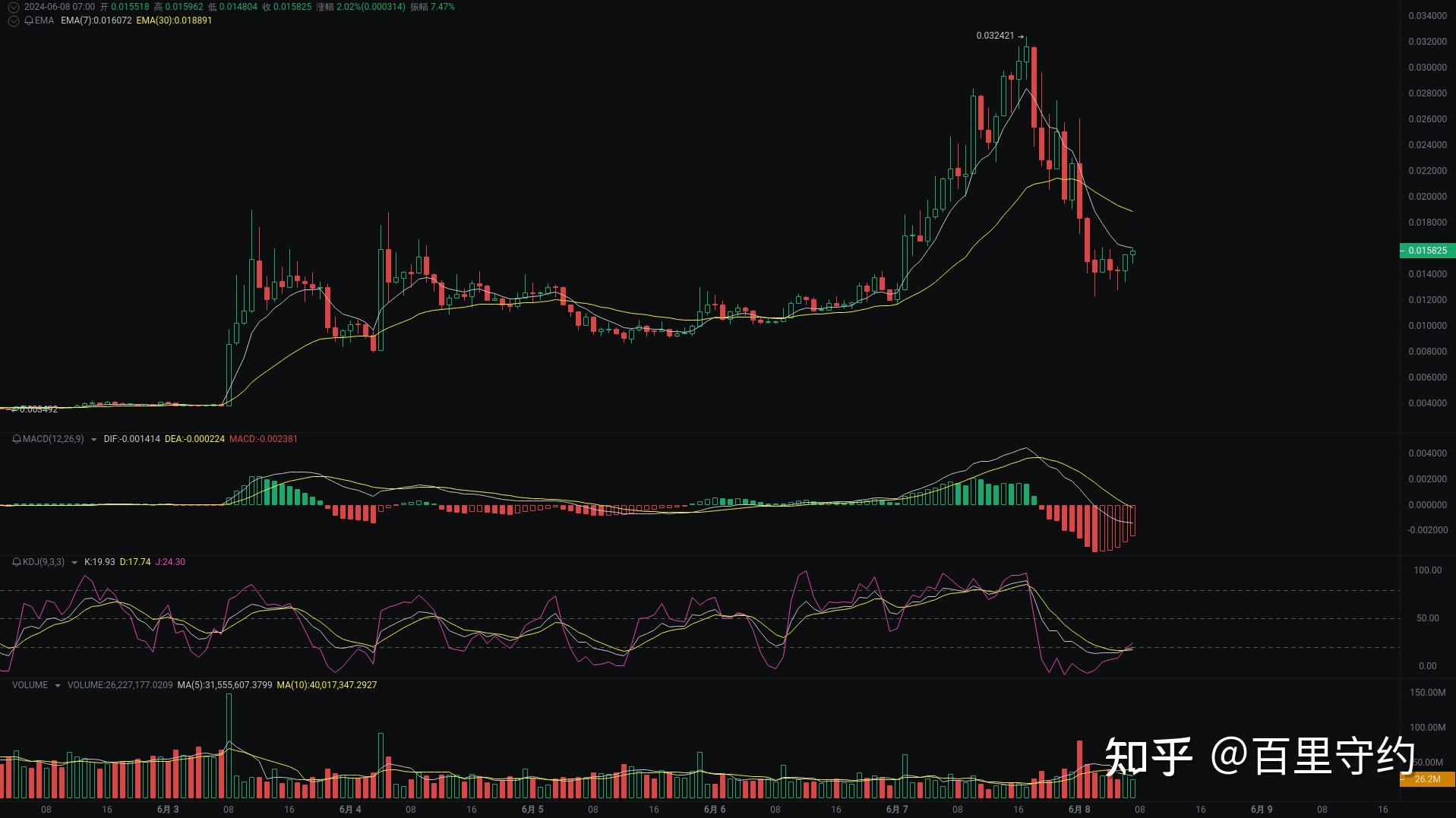Click the K:19.93 value

point(99,562)
